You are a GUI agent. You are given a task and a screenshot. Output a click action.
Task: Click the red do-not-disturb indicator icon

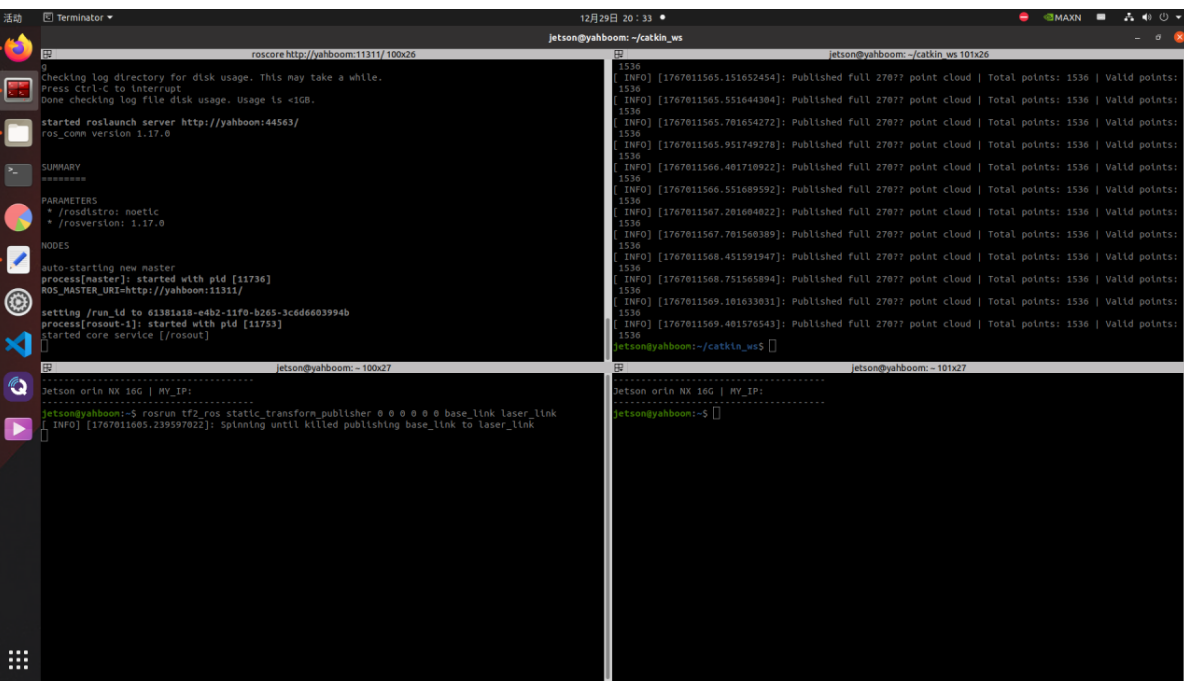[x=1023, y=17]
